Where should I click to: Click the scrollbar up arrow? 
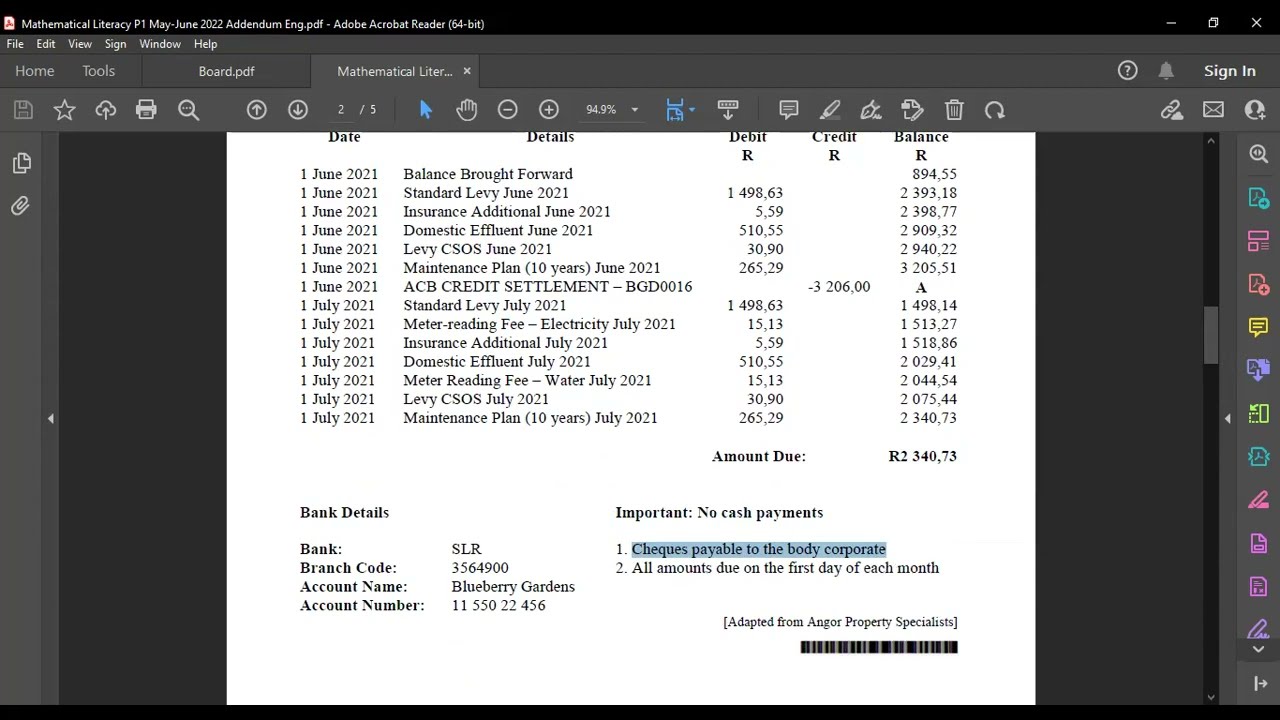[x=1211, y=141]
